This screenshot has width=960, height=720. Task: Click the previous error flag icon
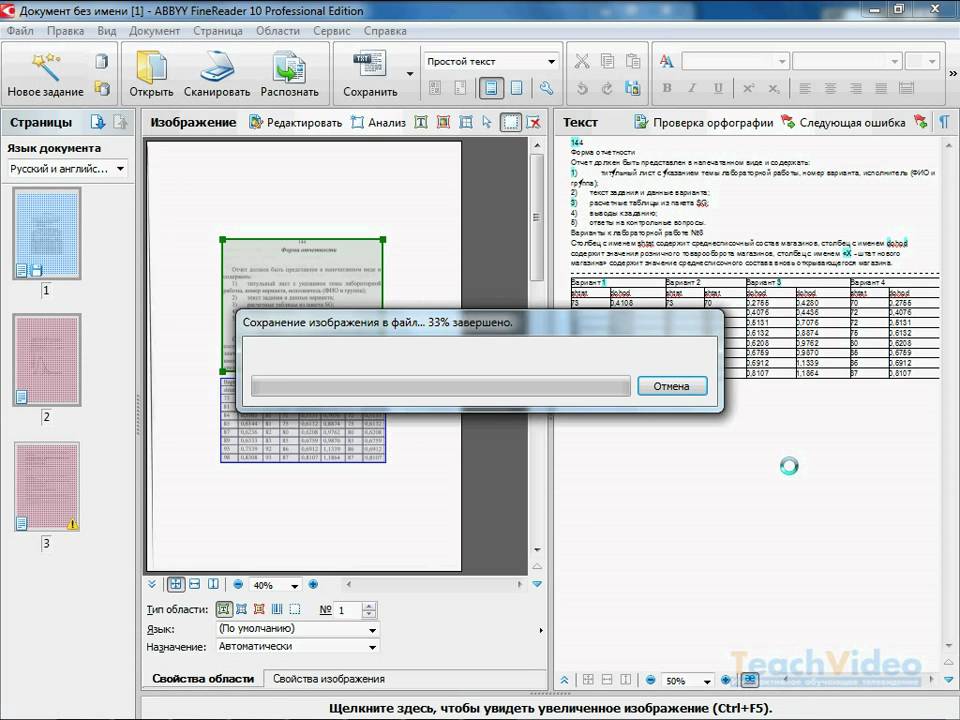coord(920,122)
